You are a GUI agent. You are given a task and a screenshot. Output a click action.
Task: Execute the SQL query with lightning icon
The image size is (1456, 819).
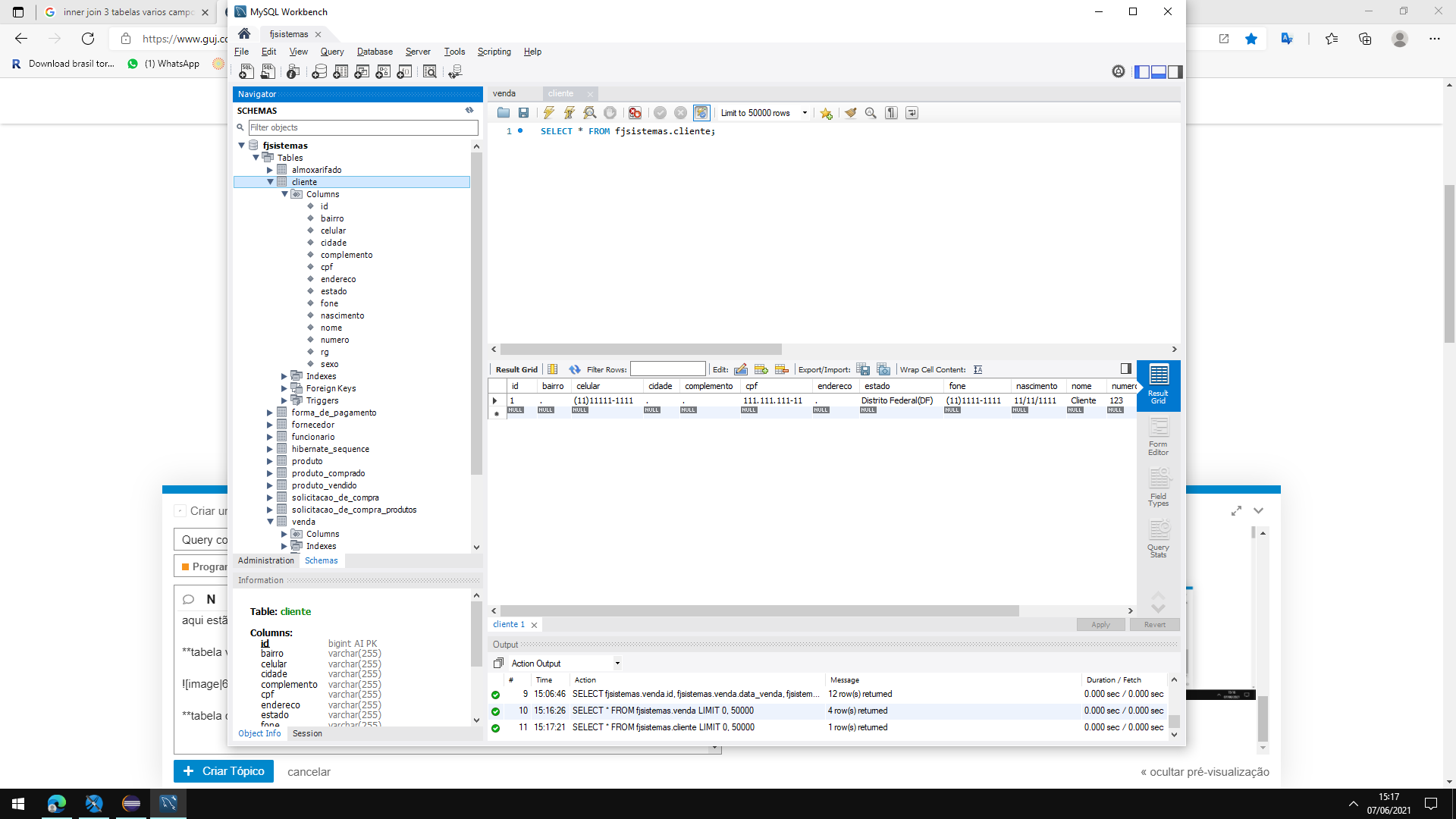pos(548,113)
